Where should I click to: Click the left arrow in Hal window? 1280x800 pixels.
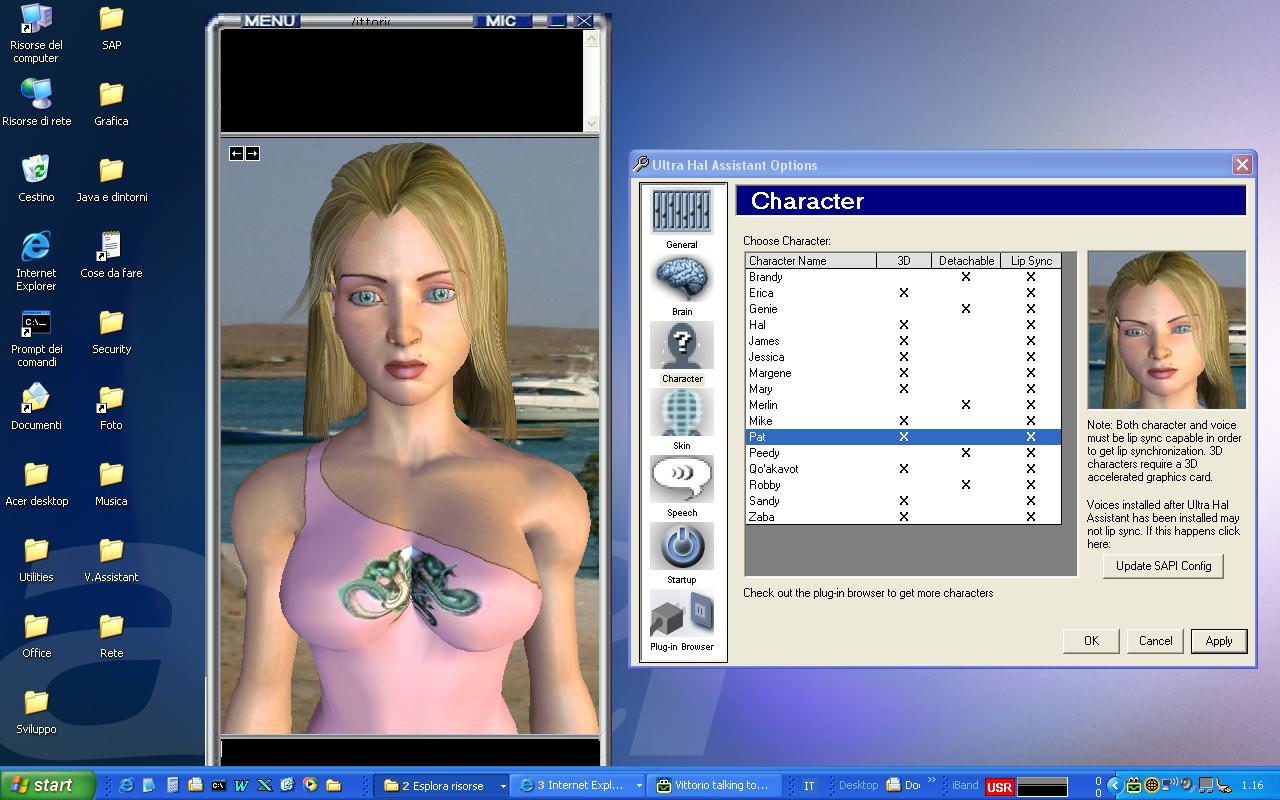(236, 153)
